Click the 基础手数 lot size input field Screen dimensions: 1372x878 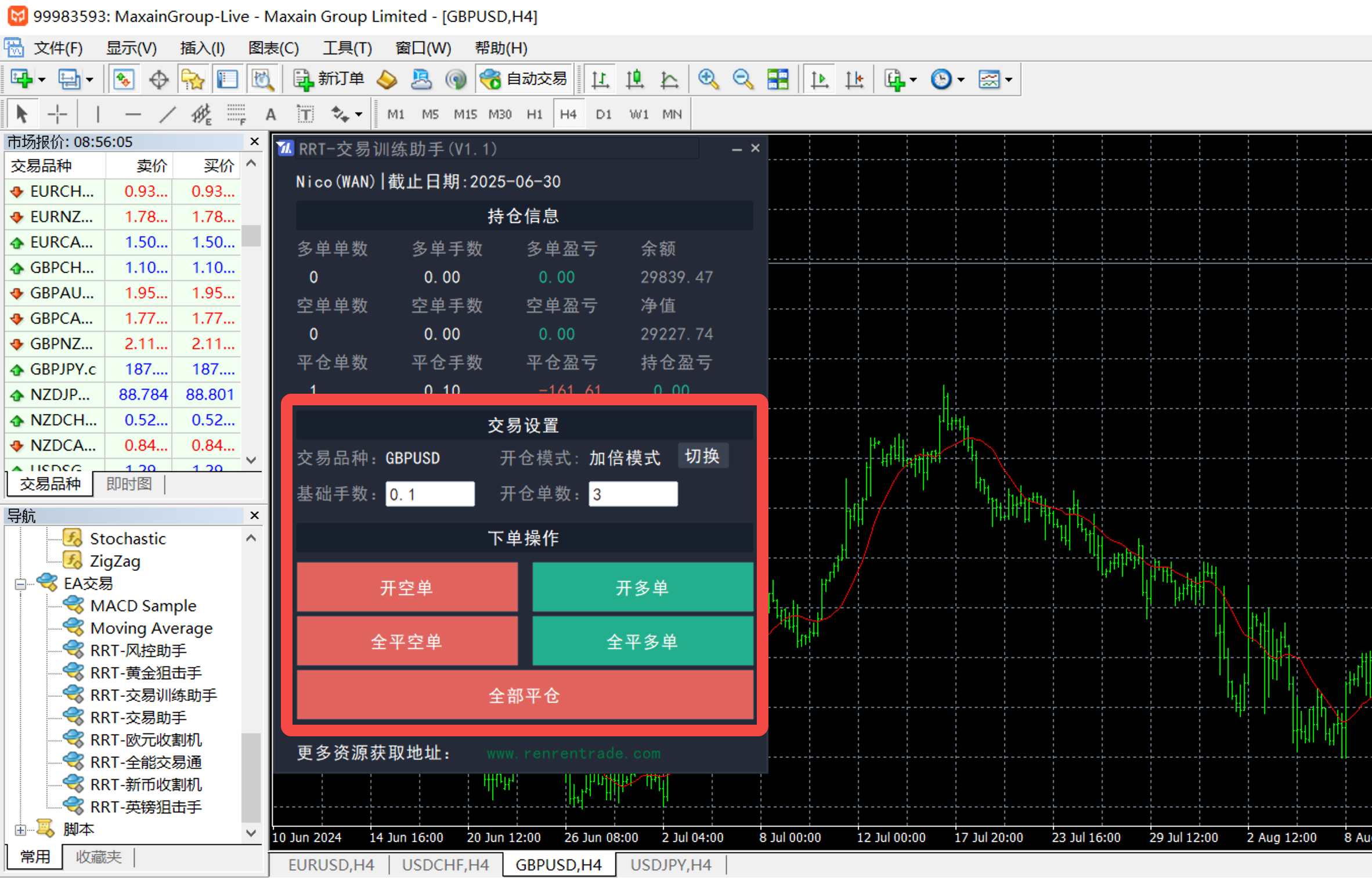429,494
